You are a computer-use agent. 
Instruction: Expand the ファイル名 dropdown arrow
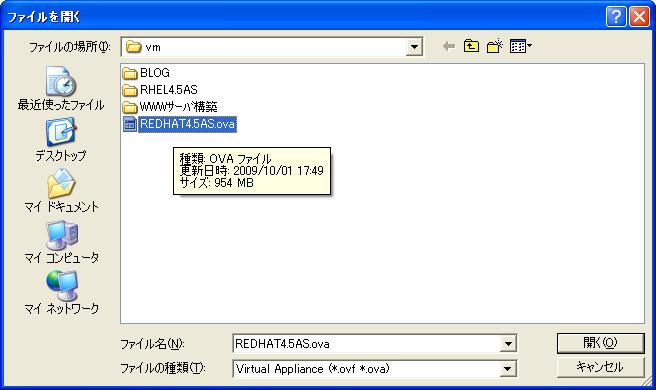(508, 344)
